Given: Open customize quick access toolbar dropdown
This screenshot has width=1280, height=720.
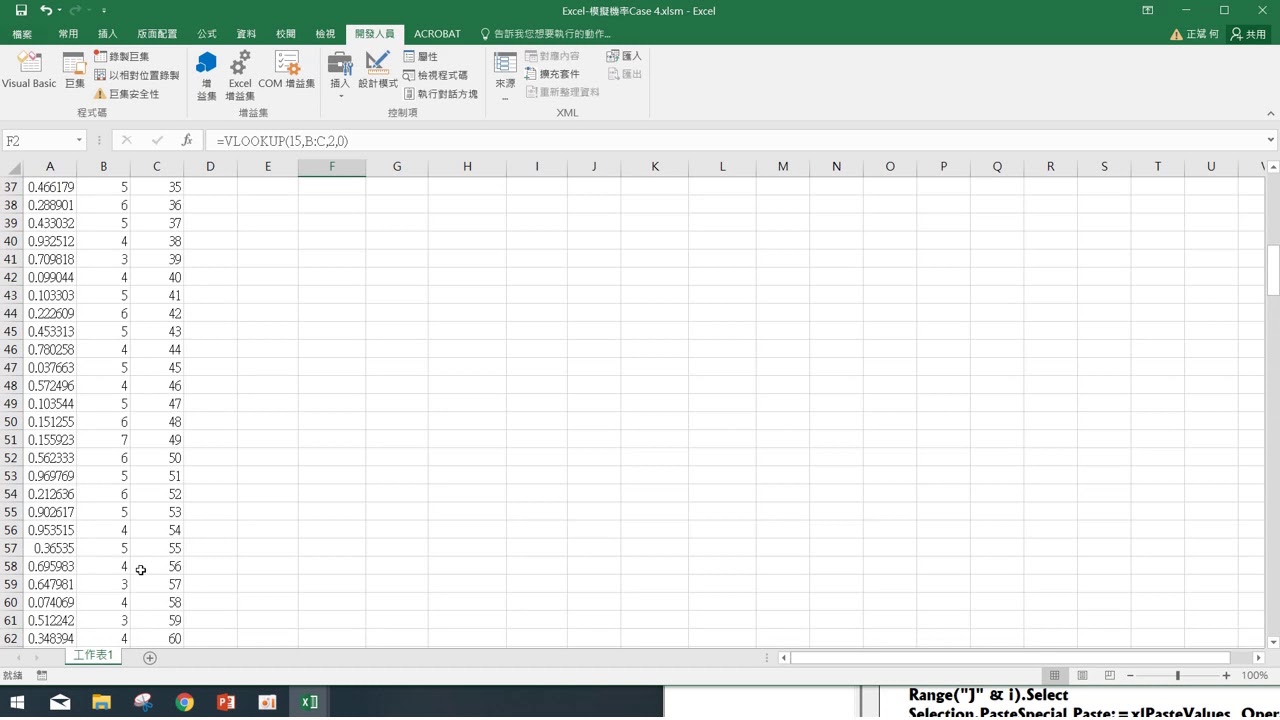Looking at the screenshot, I should [104, 11].
